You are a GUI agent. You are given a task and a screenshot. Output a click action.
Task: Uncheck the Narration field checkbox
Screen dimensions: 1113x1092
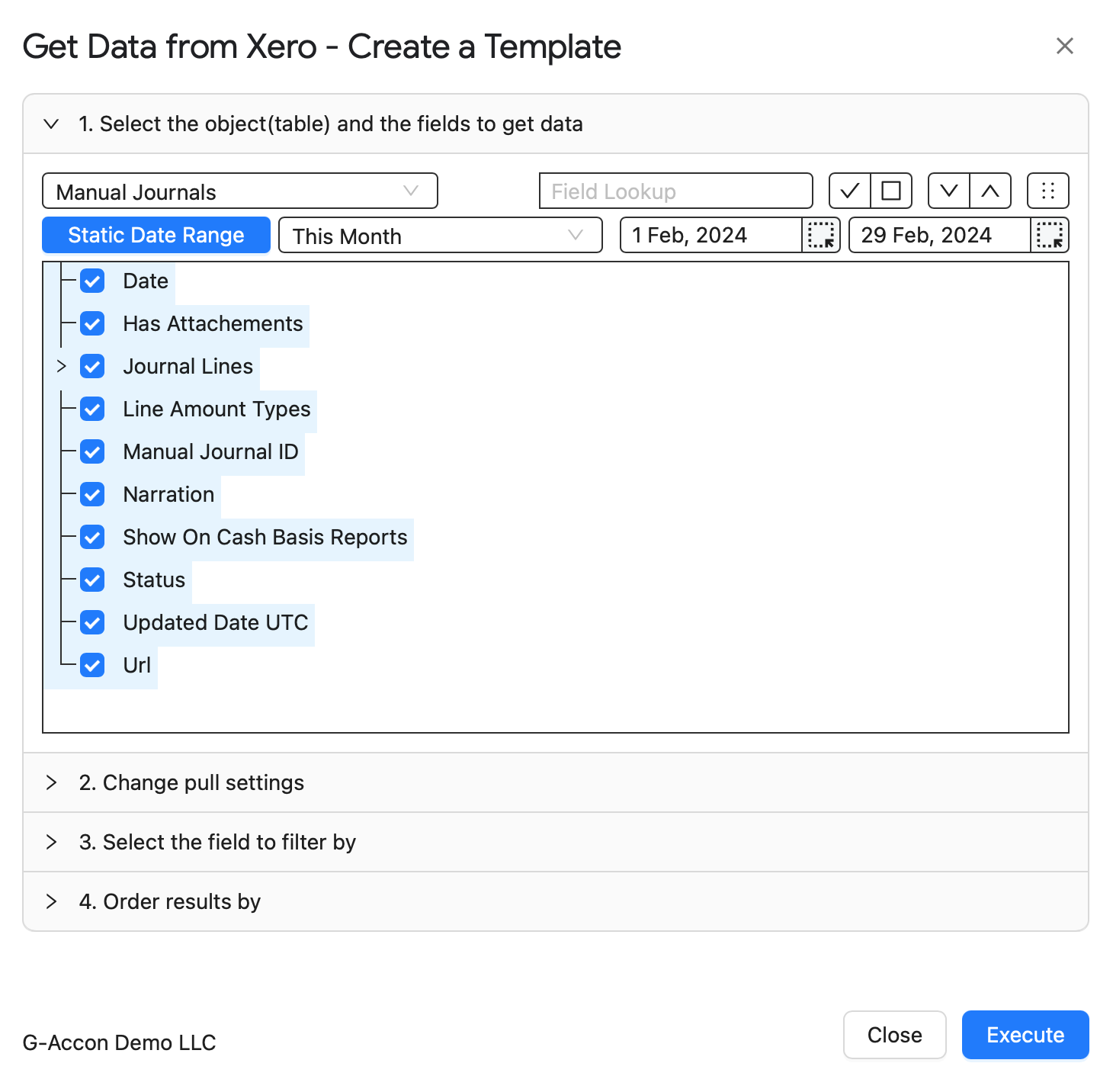[92, 494]
